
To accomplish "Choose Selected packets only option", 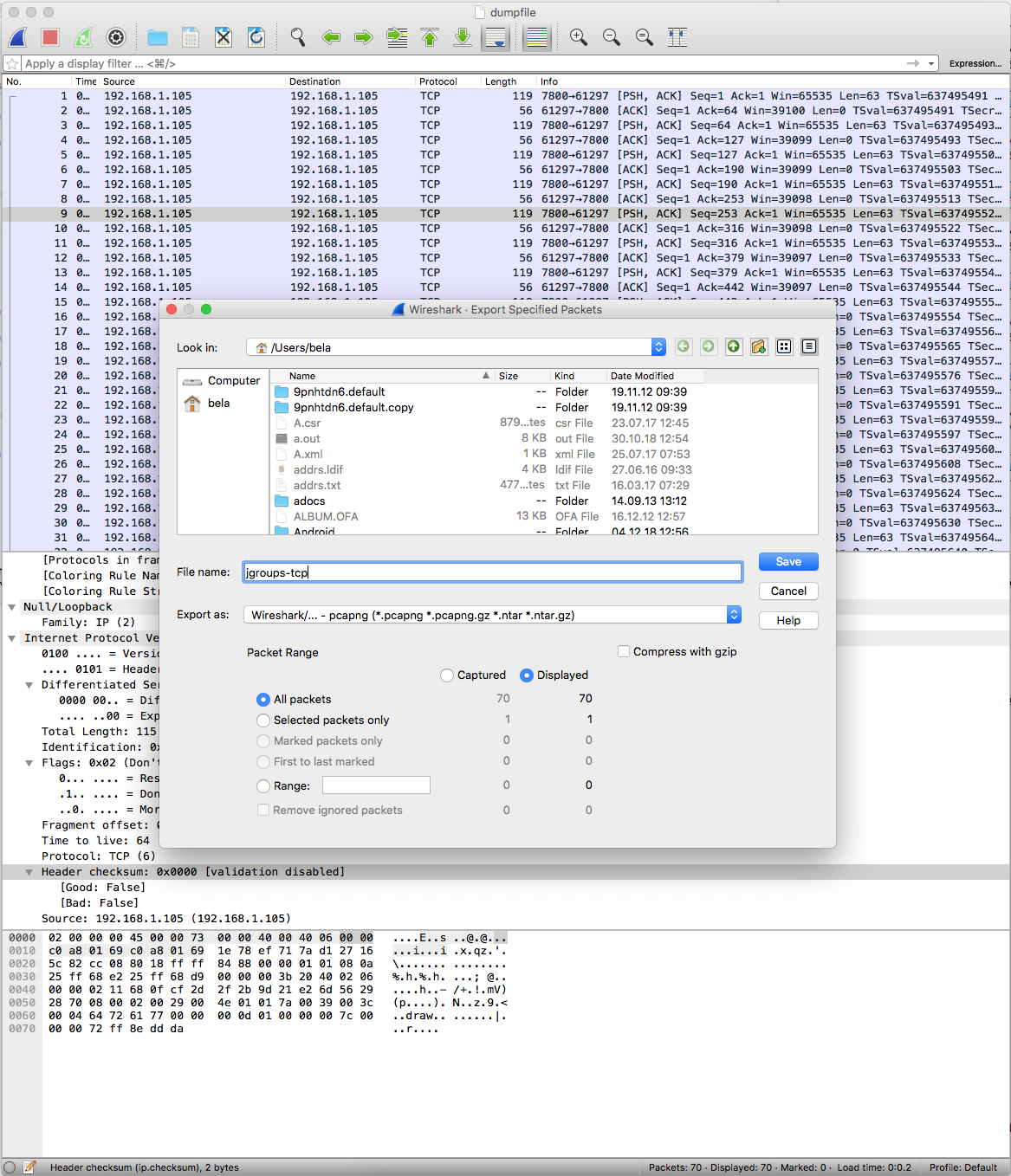I will (263, 720).
